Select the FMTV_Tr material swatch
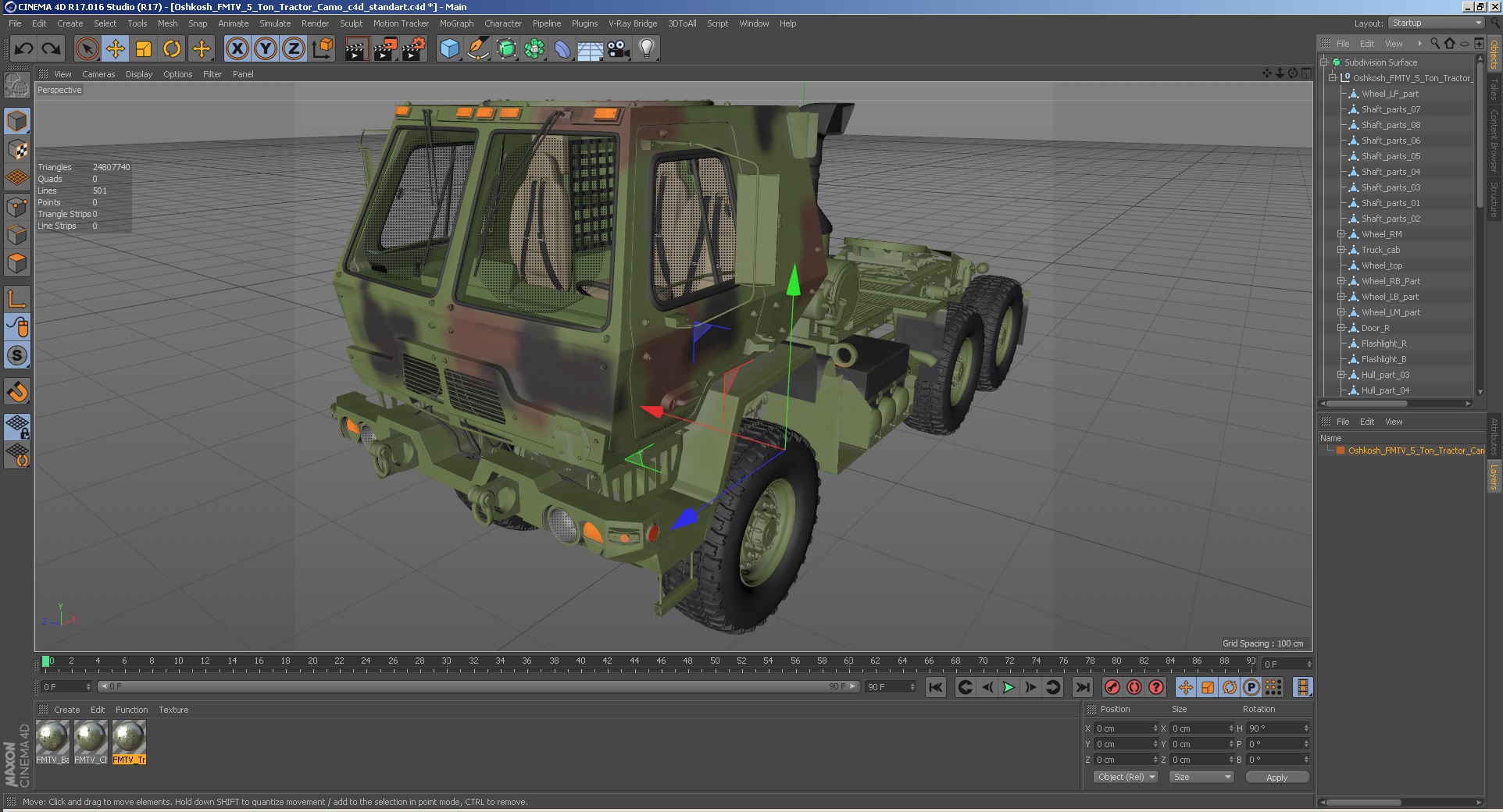 point(129,741)
